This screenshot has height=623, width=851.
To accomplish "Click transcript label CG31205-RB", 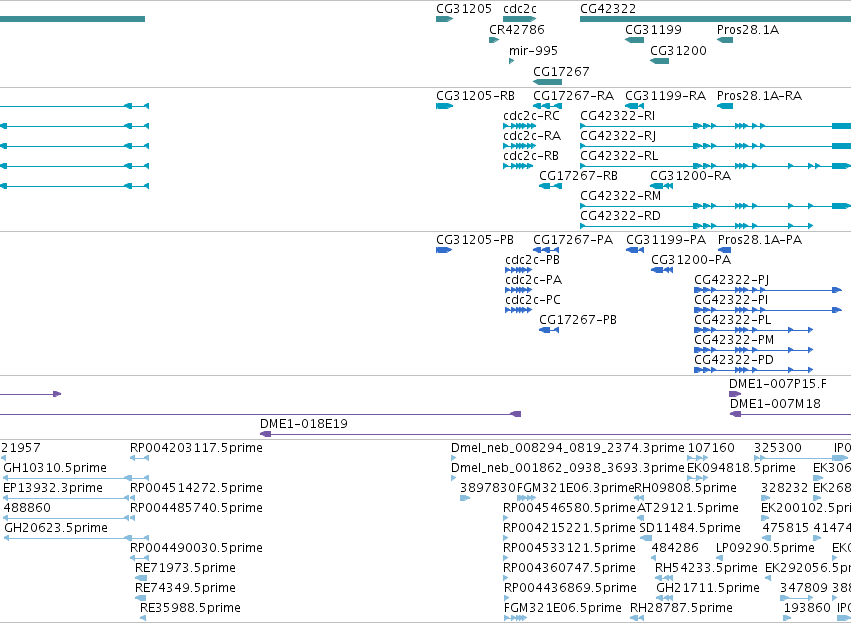I will click(475, 96).
